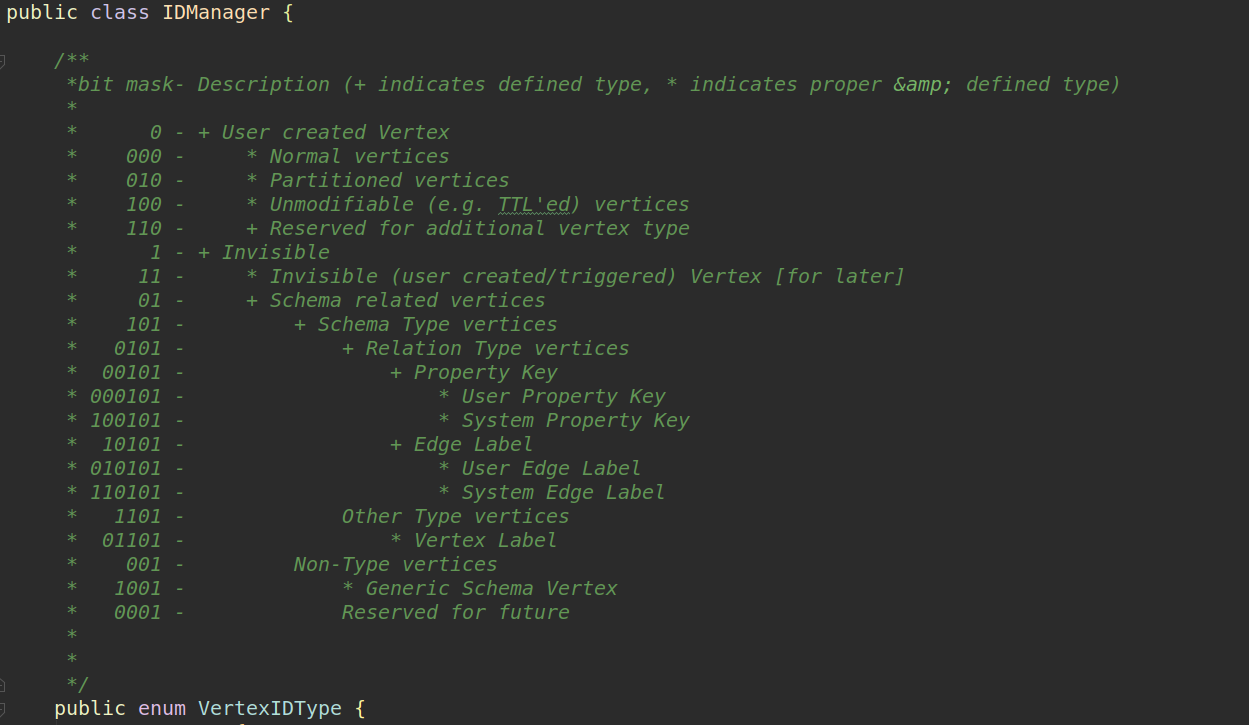
Task: Click the 'enum' keyword
Action: click(x=162, y=709)
